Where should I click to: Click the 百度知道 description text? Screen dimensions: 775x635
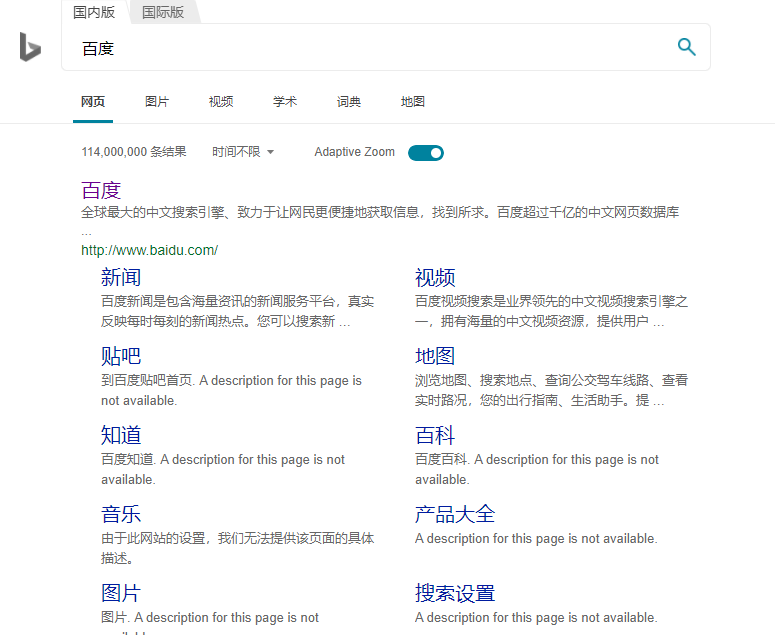tap(223, 469)
